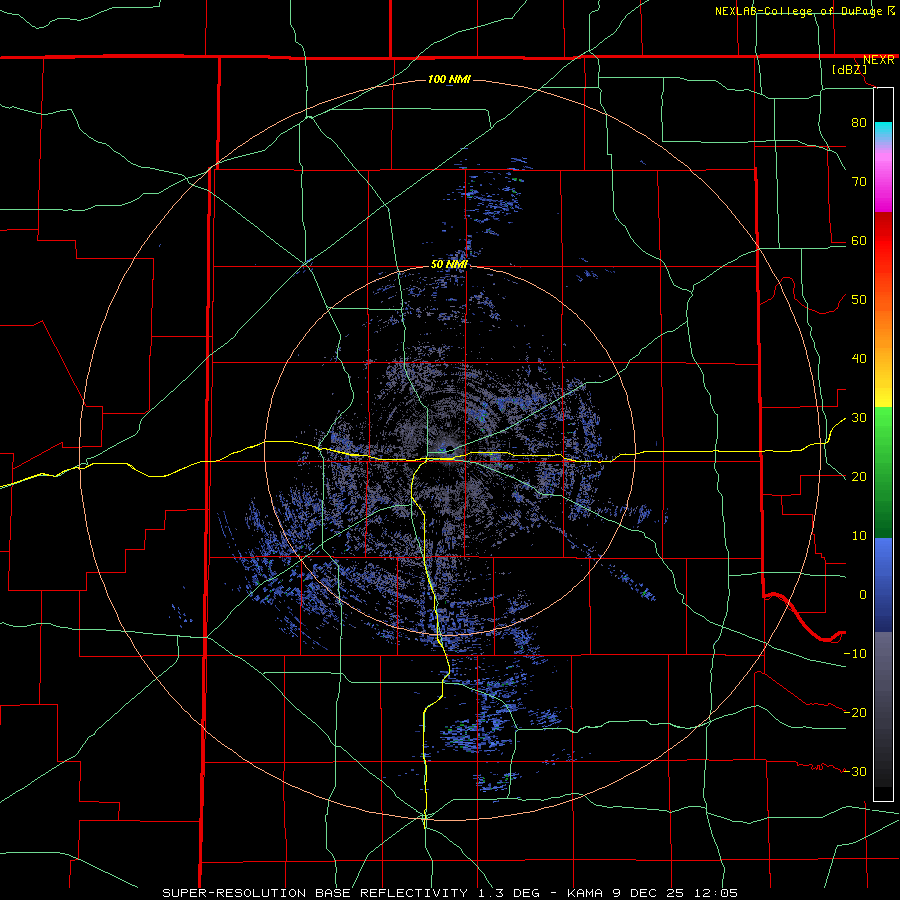Click the NEXLAB-College of DuPage watermark text
The image size is (900, 900).
(x=798, y=11)
